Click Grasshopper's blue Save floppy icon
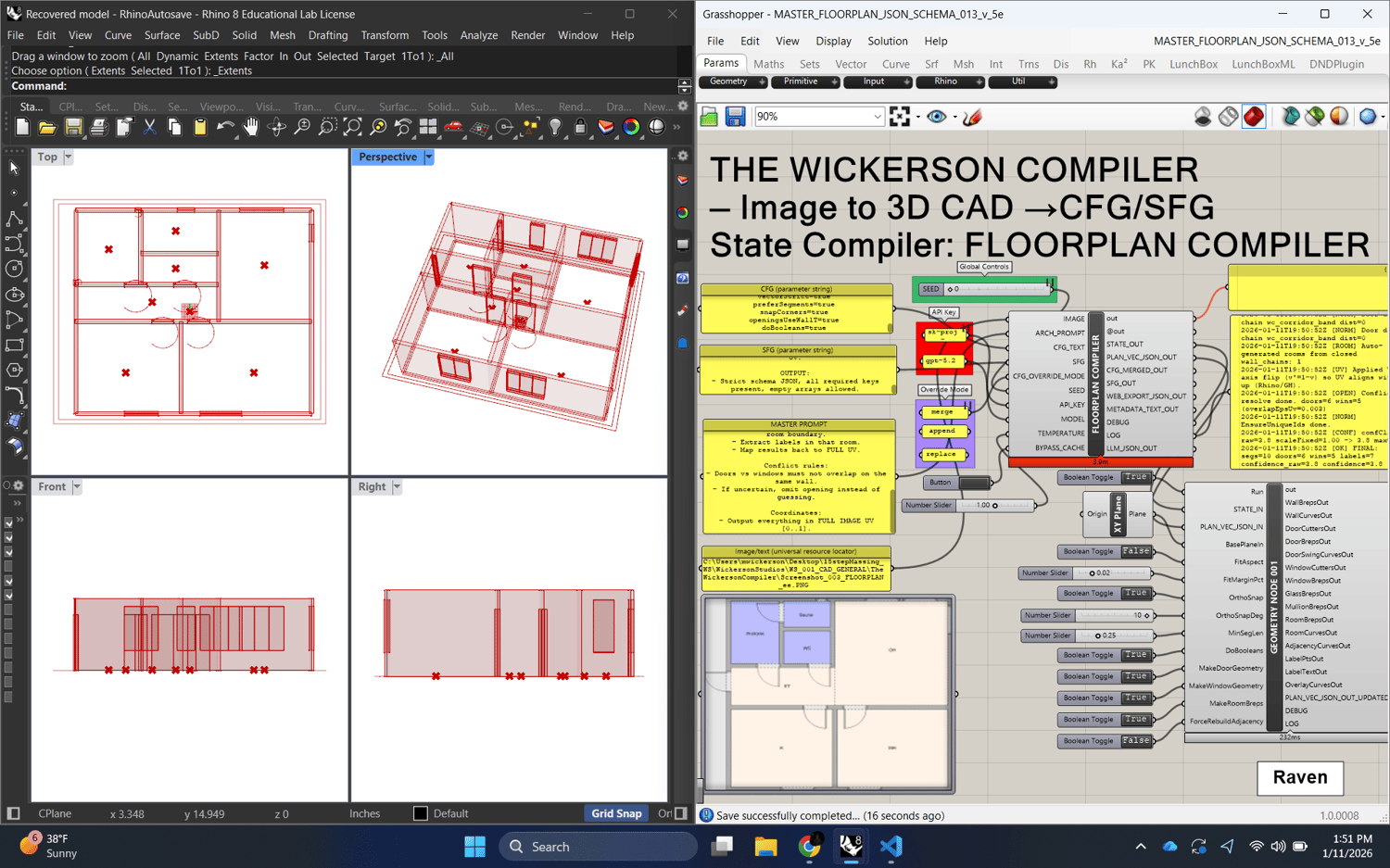This screenshot has height=868, width=1390. coord(736,117)
